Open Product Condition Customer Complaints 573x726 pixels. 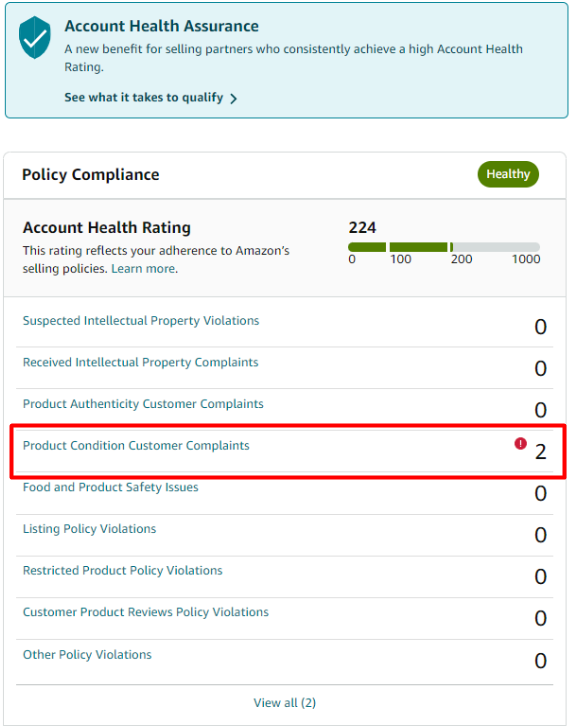[x=136, y=445]
